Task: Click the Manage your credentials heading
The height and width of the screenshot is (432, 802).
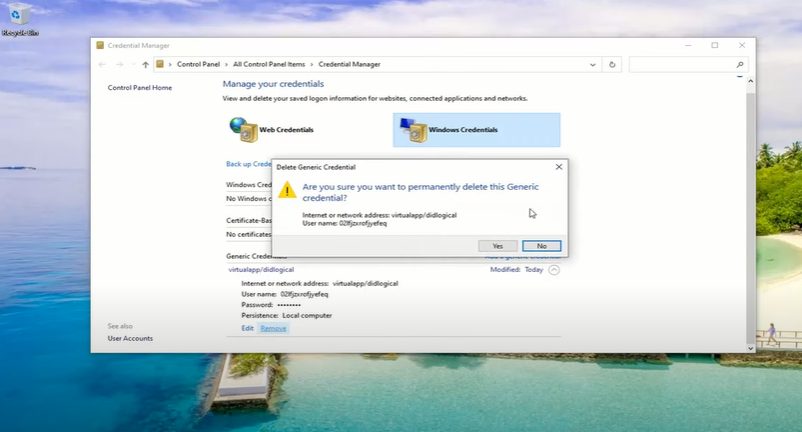Action: (x=273, y=84)
